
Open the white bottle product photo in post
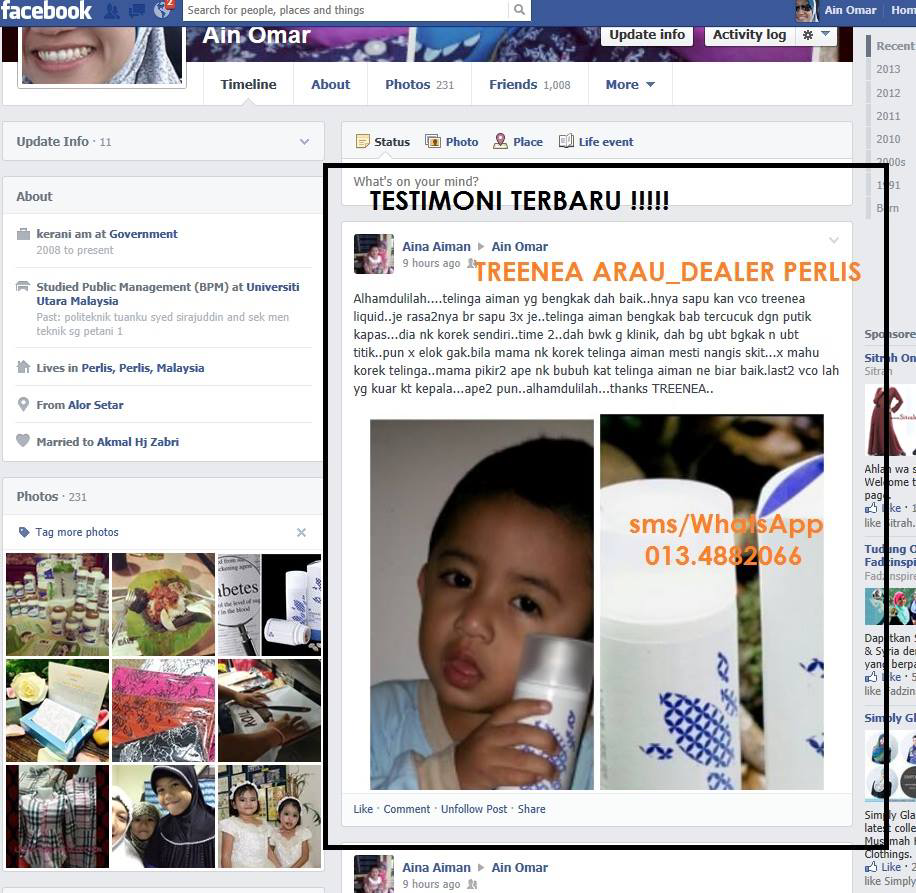pyautogui.click(x=712, y=602)
